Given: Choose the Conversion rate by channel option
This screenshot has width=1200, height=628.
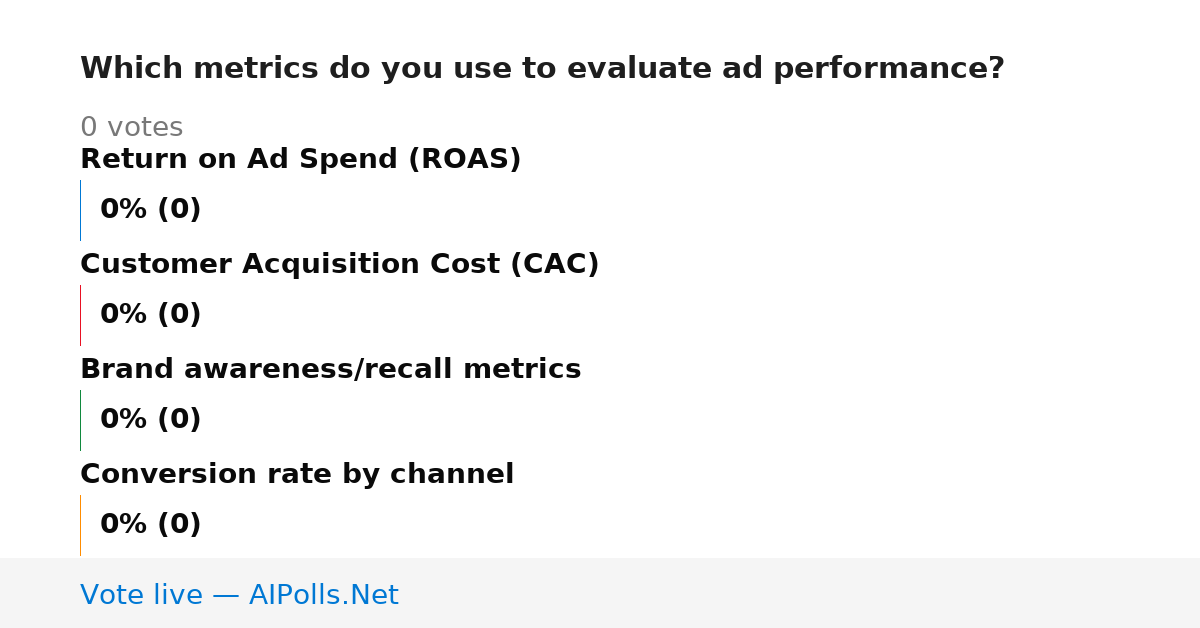Looking at the screenshot, I should (297, 474).
